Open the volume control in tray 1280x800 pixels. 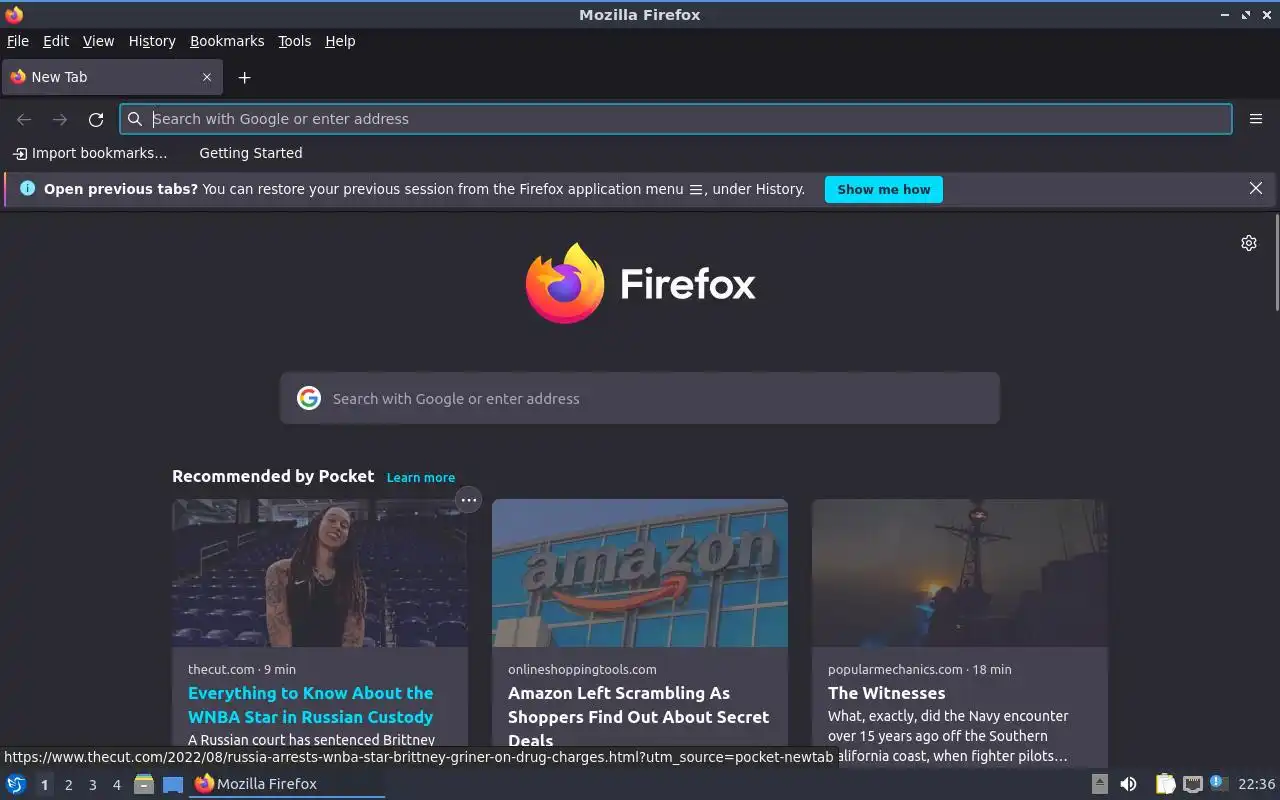click(x=1128, y=784)
